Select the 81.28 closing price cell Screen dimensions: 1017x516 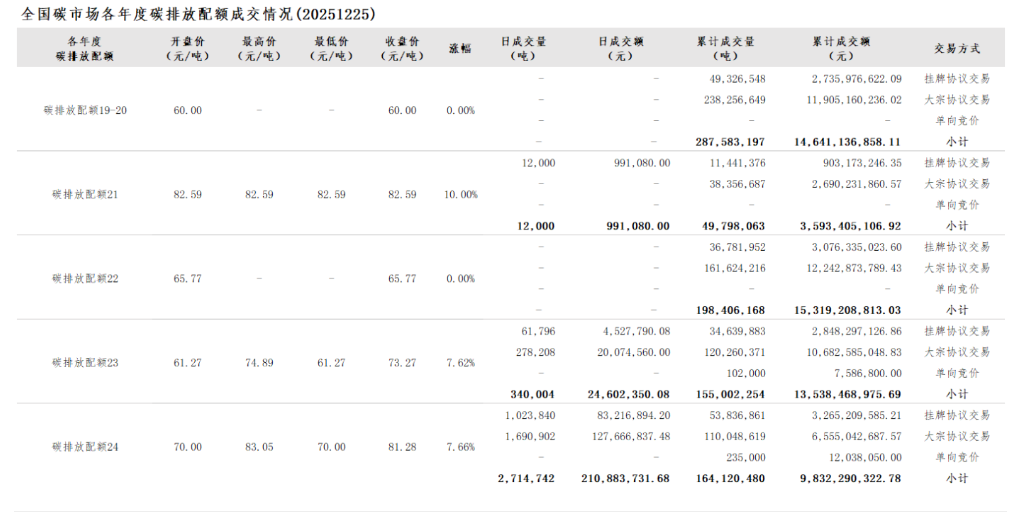pos(402,446)
